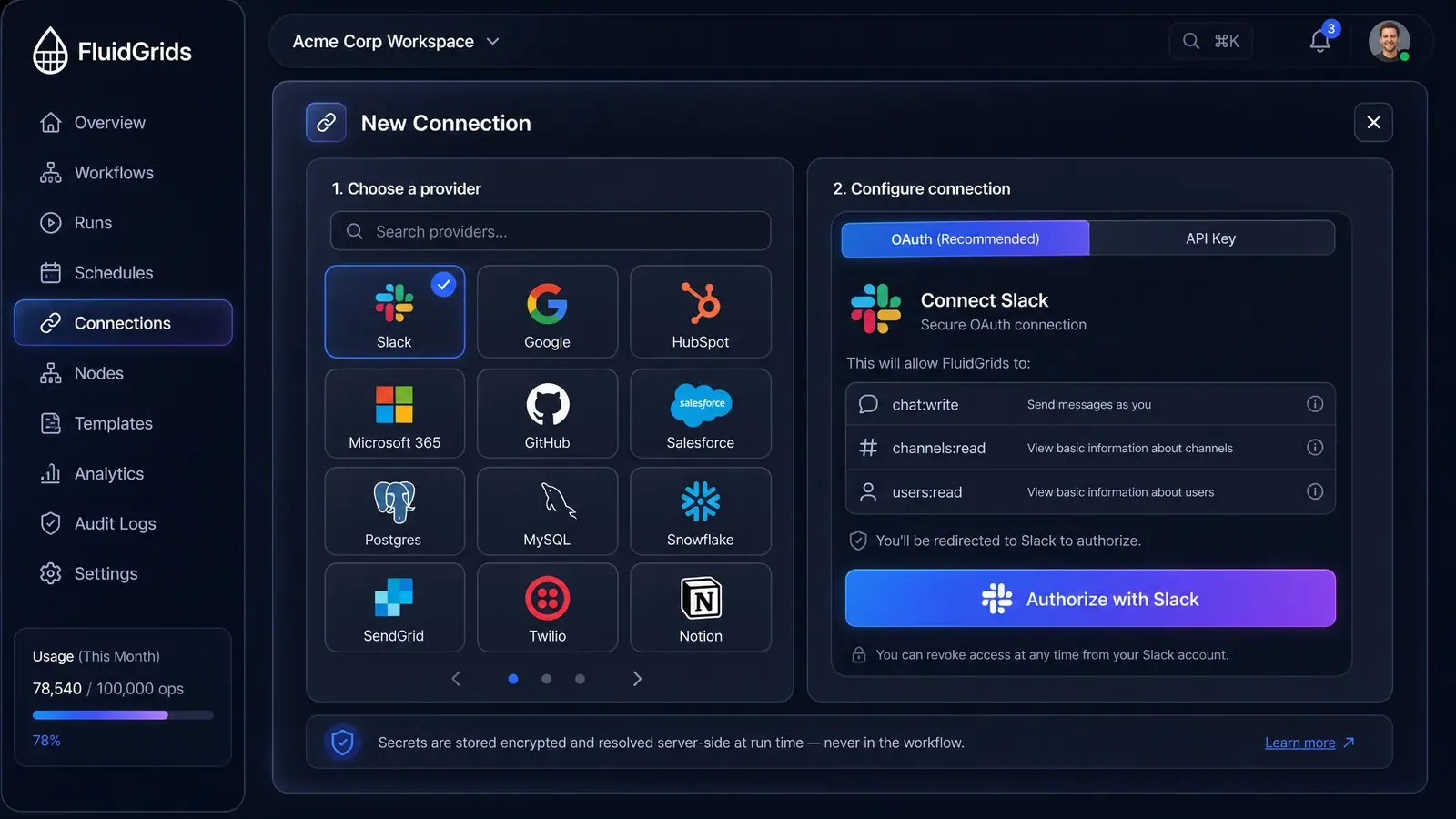Click the Connect Slack heading
The image size is (1456, 819).
[984, 300]
